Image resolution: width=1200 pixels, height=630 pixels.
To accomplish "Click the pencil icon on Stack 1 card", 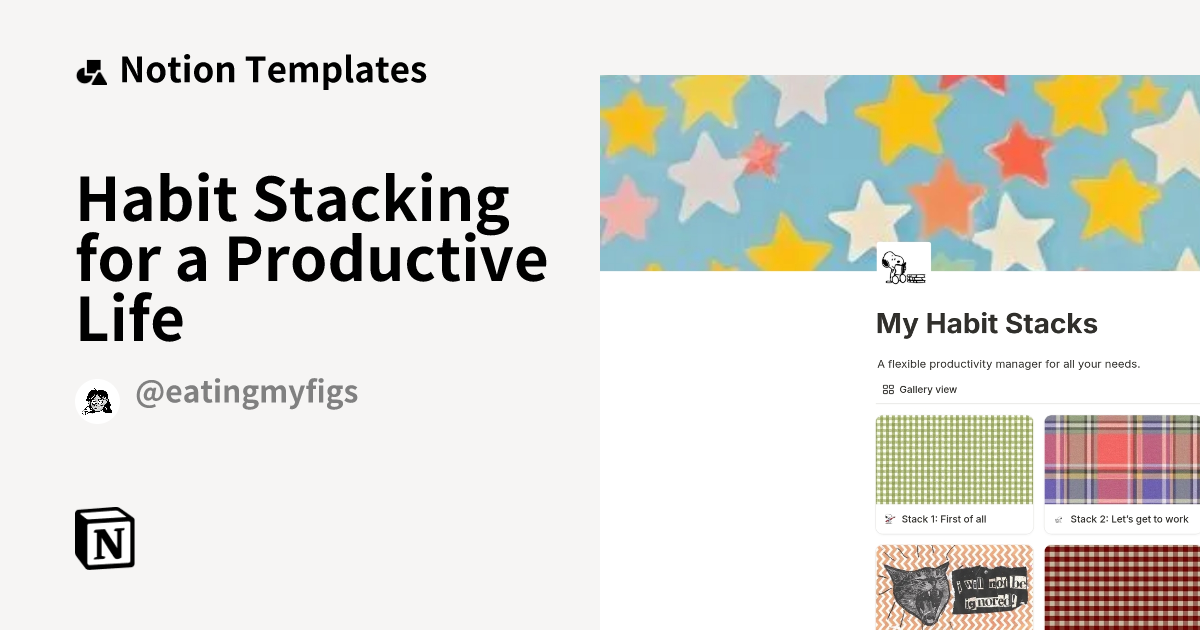I will point(889,519).
